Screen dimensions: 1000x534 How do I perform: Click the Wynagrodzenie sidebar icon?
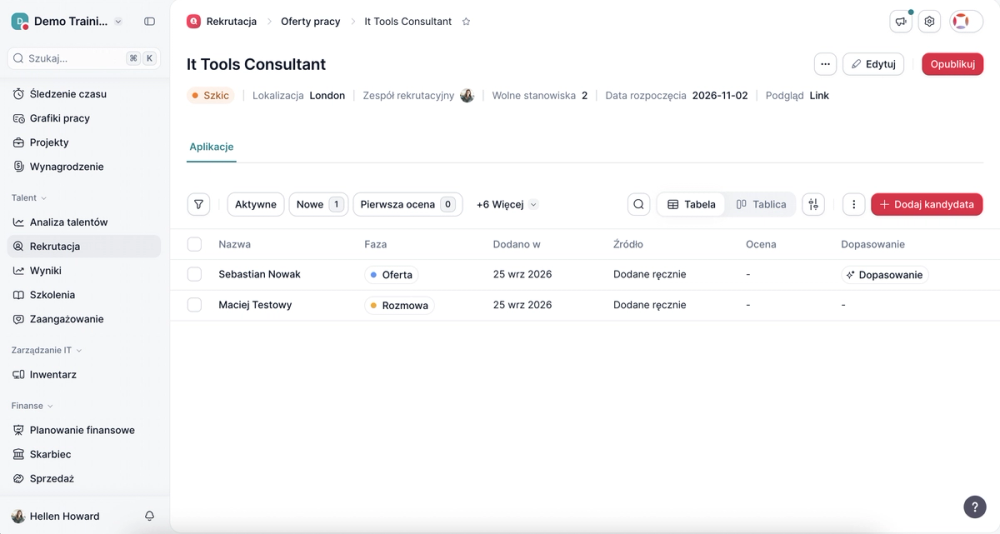(18, 167)
